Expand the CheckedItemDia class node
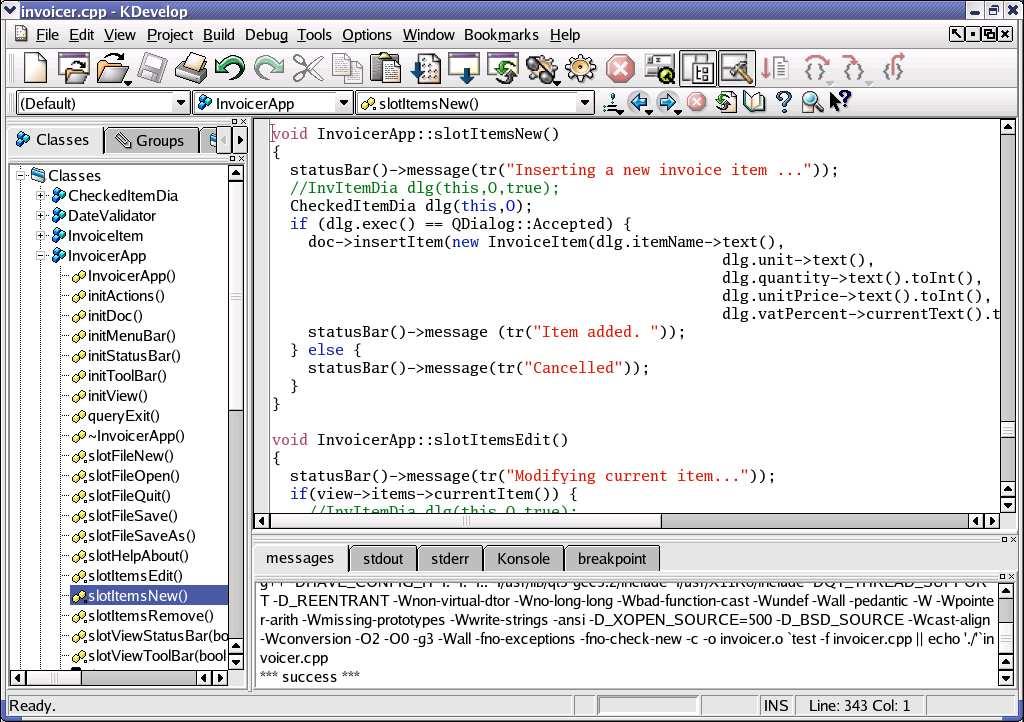This screenshot has width=1024, height=722. [x=40, y=195]
